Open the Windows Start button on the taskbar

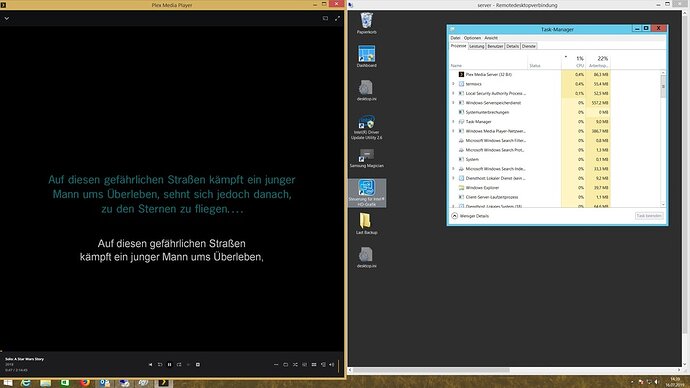(7, 383)
